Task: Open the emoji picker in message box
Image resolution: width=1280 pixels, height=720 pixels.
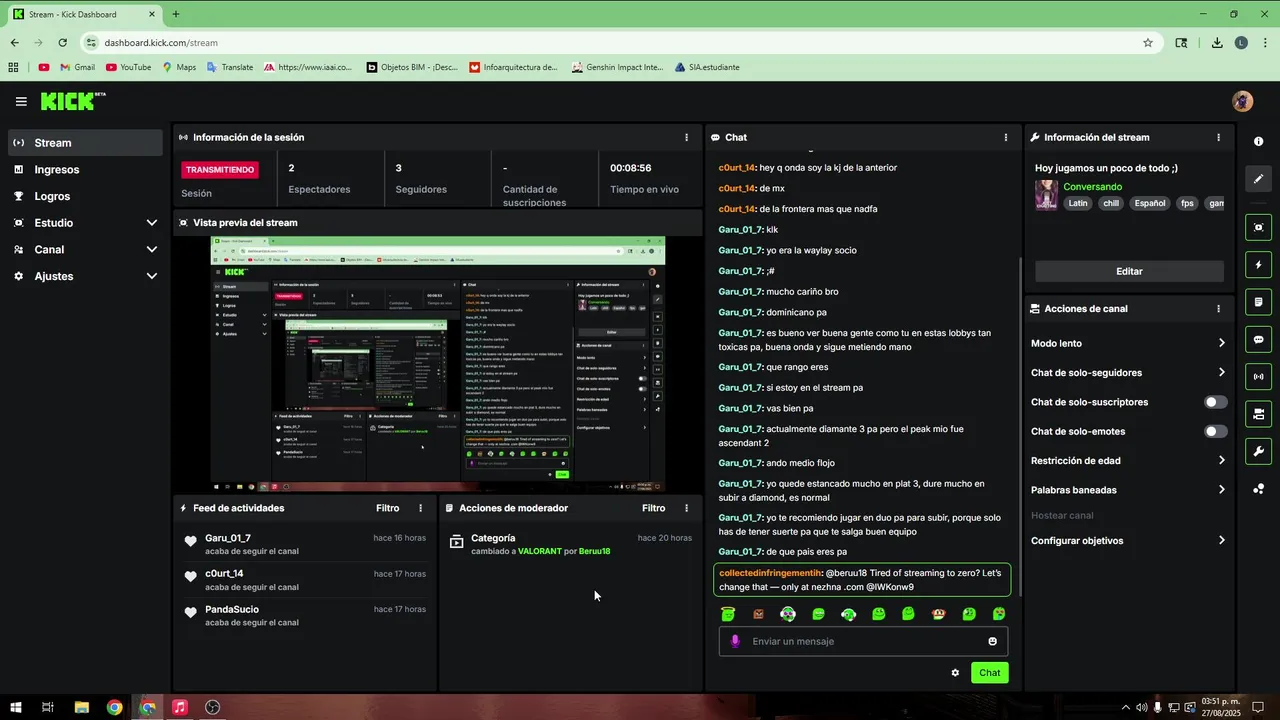Action: click(x=993, y=642)
